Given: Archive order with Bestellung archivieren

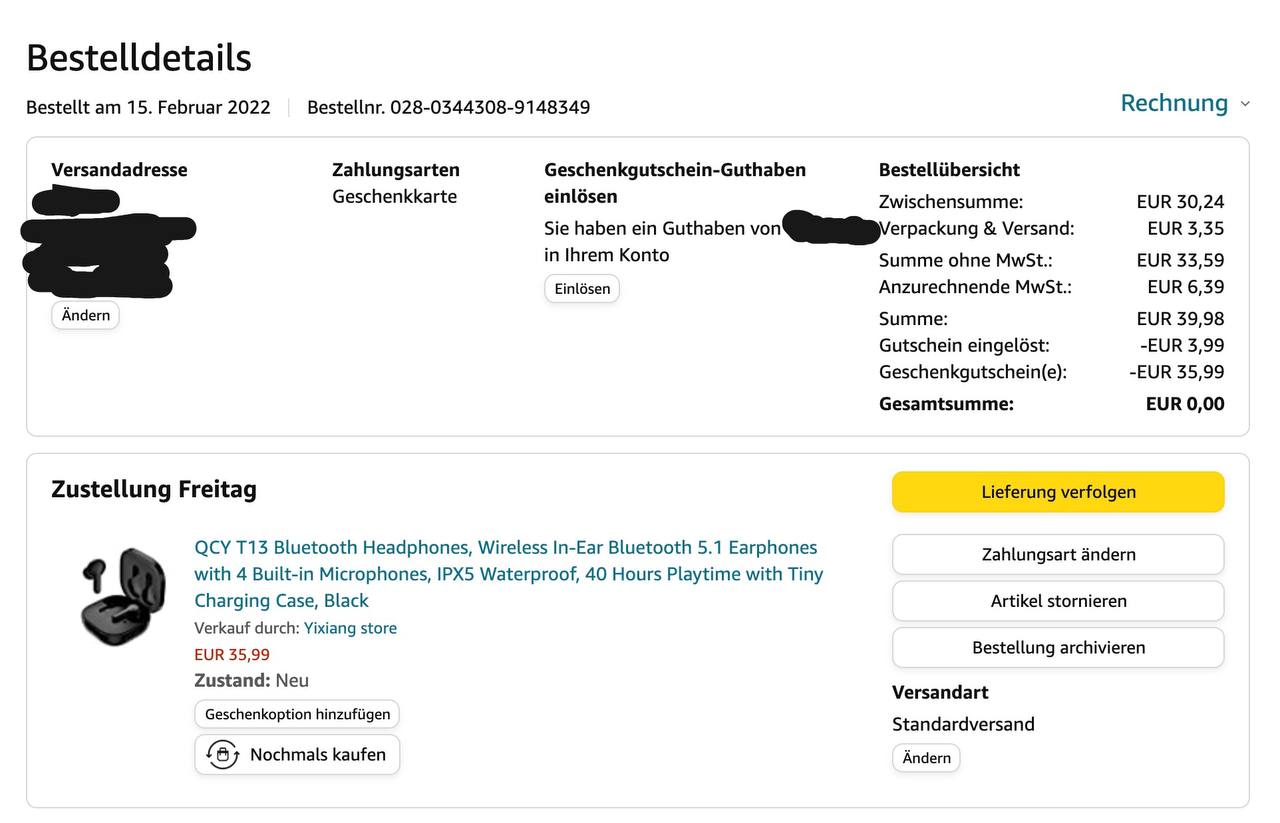Looking at the screenshot, I should pos(1058,647).
